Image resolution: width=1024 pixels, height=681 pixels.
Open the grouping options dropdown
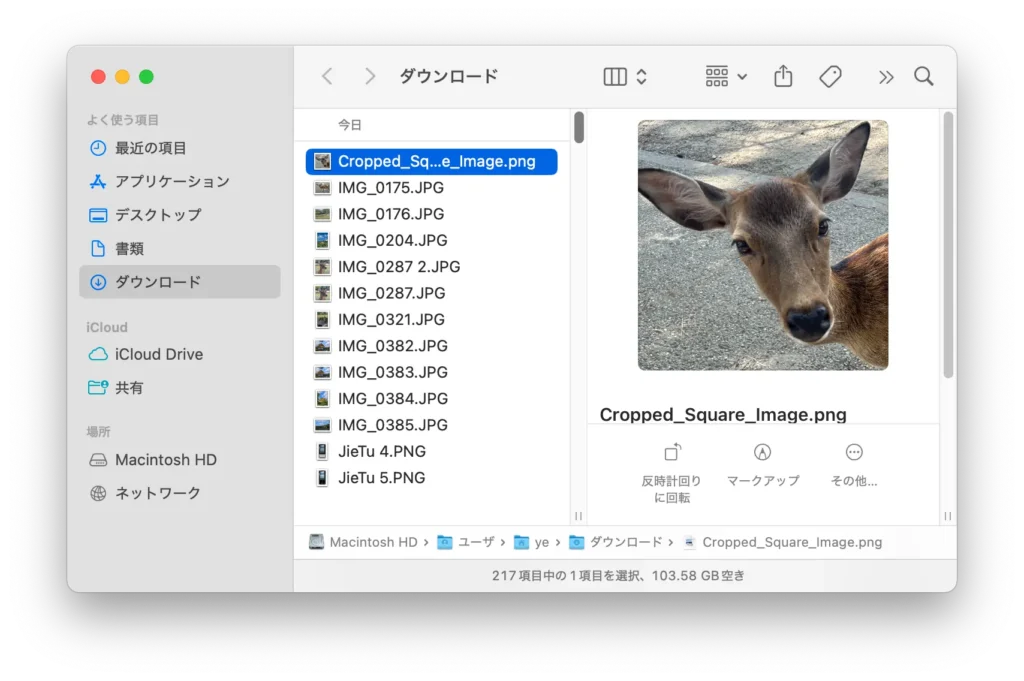pos(722,76)
